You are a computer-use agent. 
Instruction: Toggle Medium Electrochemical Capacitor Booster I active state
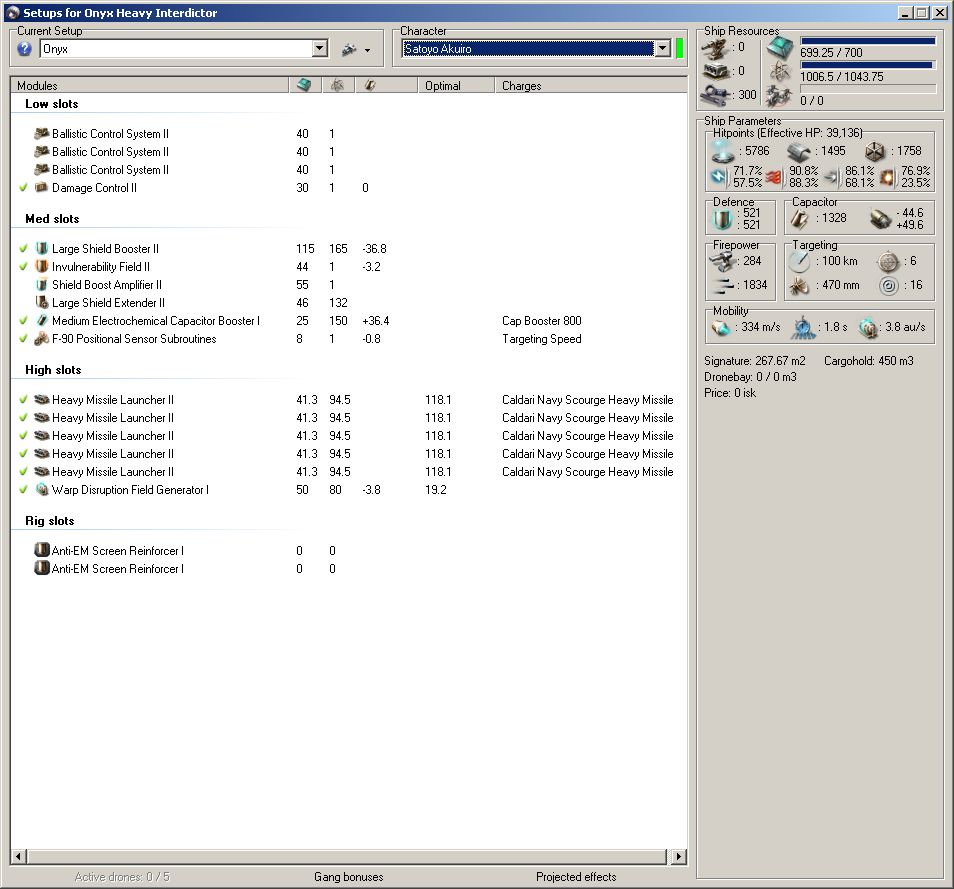23,321
